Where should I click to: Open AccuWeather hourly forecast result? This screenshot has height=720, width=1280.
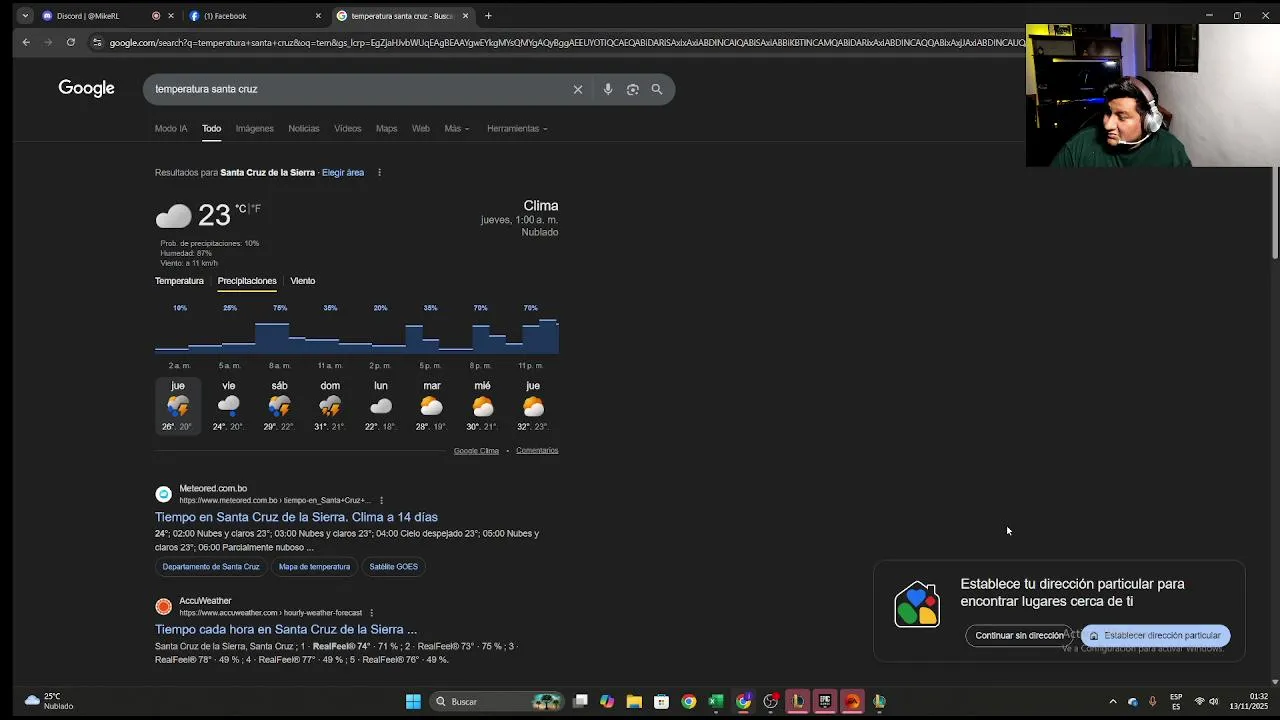[286, 629]
